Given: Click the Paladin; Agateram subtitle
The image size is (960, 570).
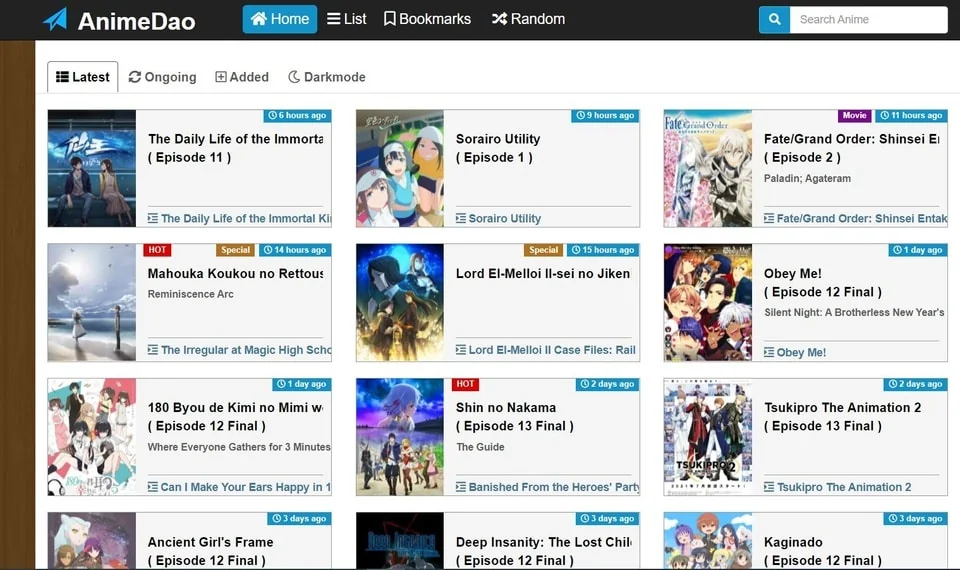Looking at the screenshot, I should [x=807, y=178].
